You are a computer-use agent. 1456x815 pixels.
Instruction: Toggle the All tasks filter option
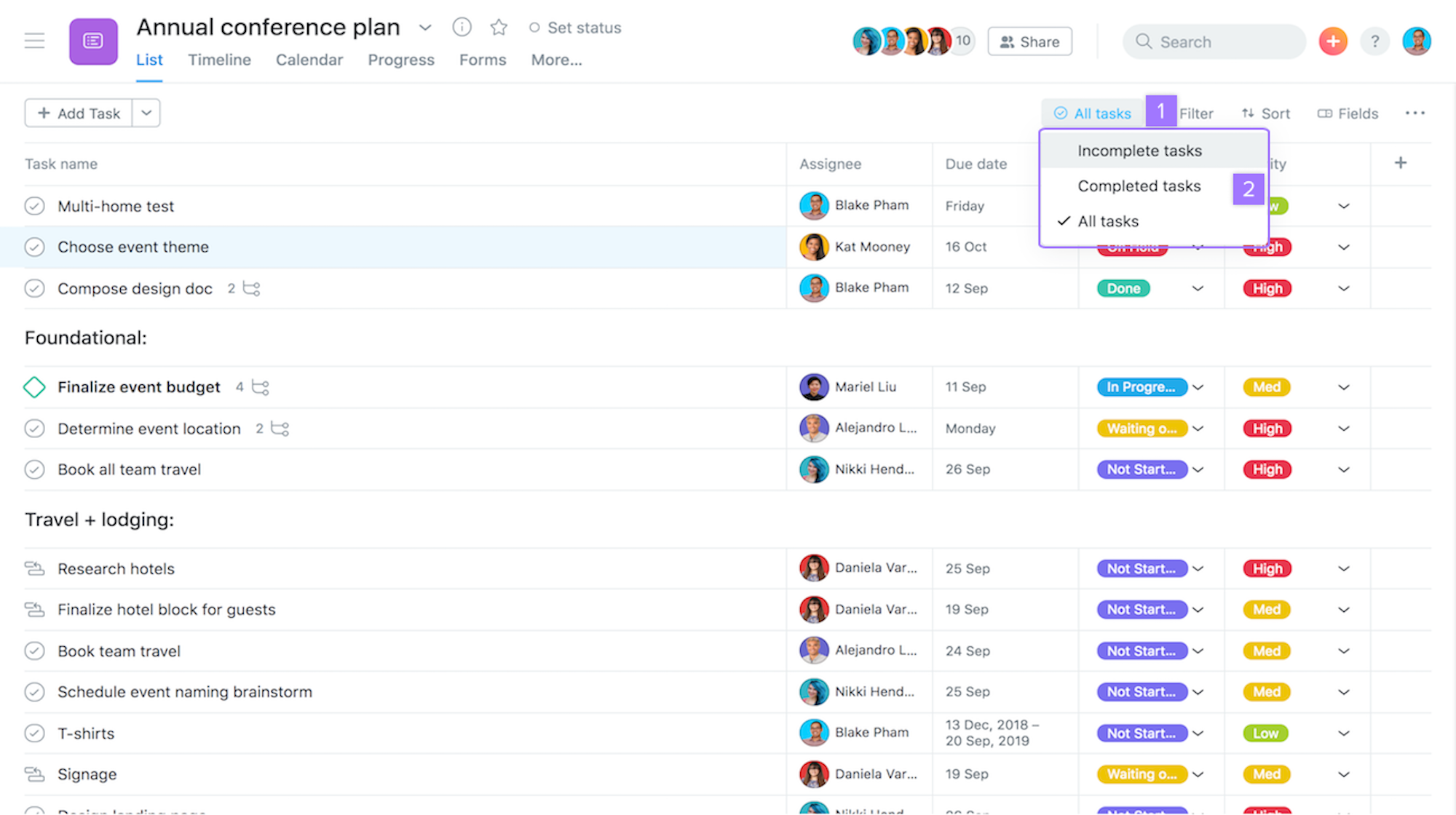coord(1106,221)
